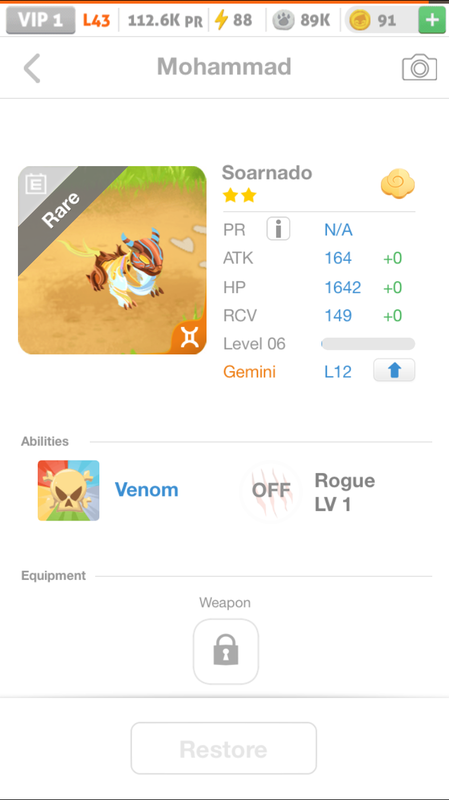Open the VIP 1 badge
Image resolution: width=449 pixels, height=800 pixels.
tap(41, 20)
